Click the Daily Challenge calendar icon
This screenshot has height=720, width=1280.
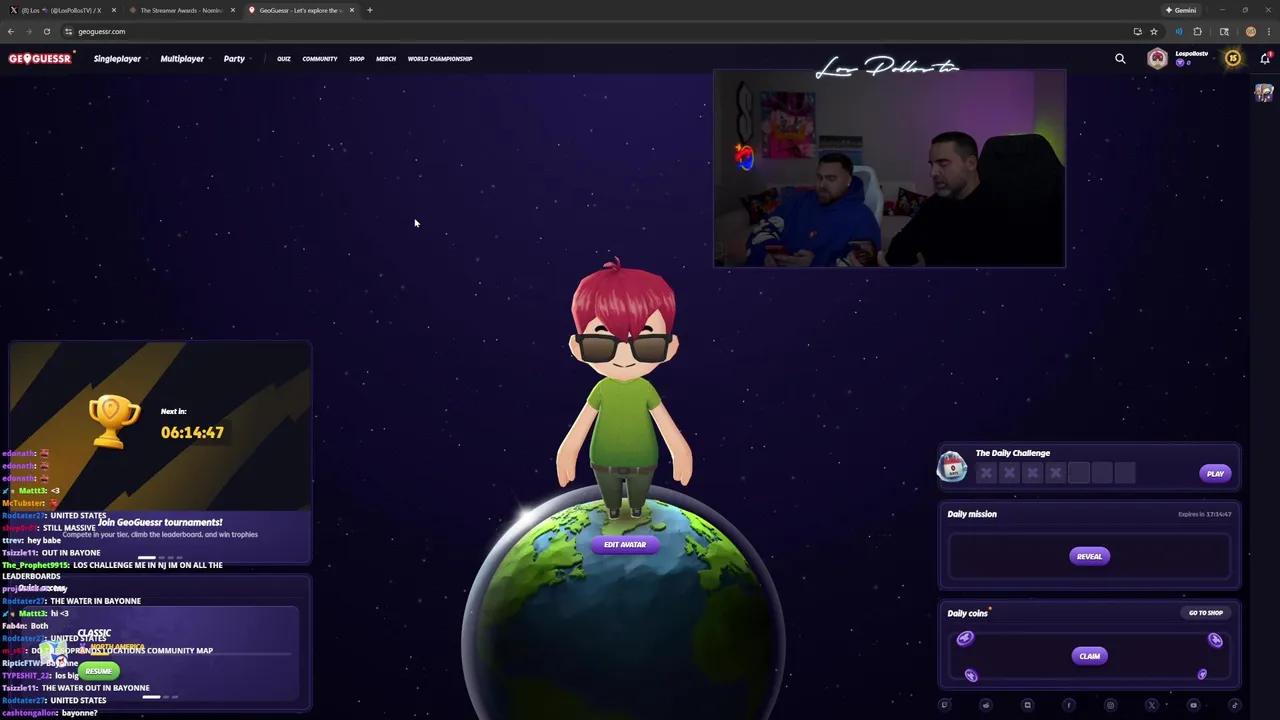click(x=952, y=466)
